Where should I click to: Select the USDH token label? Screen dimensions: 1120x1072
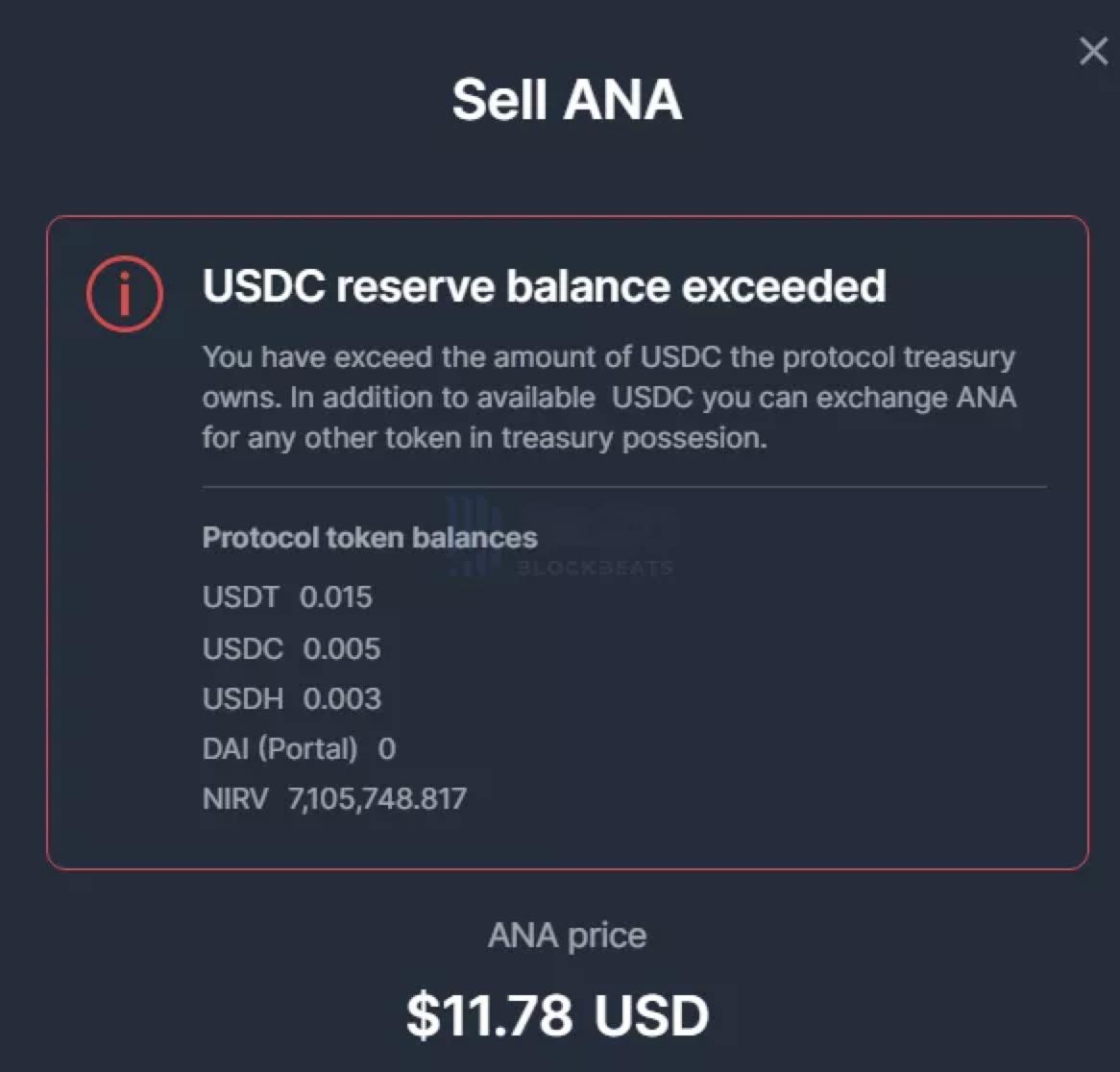pyautogui.click(x=242, y=698)
